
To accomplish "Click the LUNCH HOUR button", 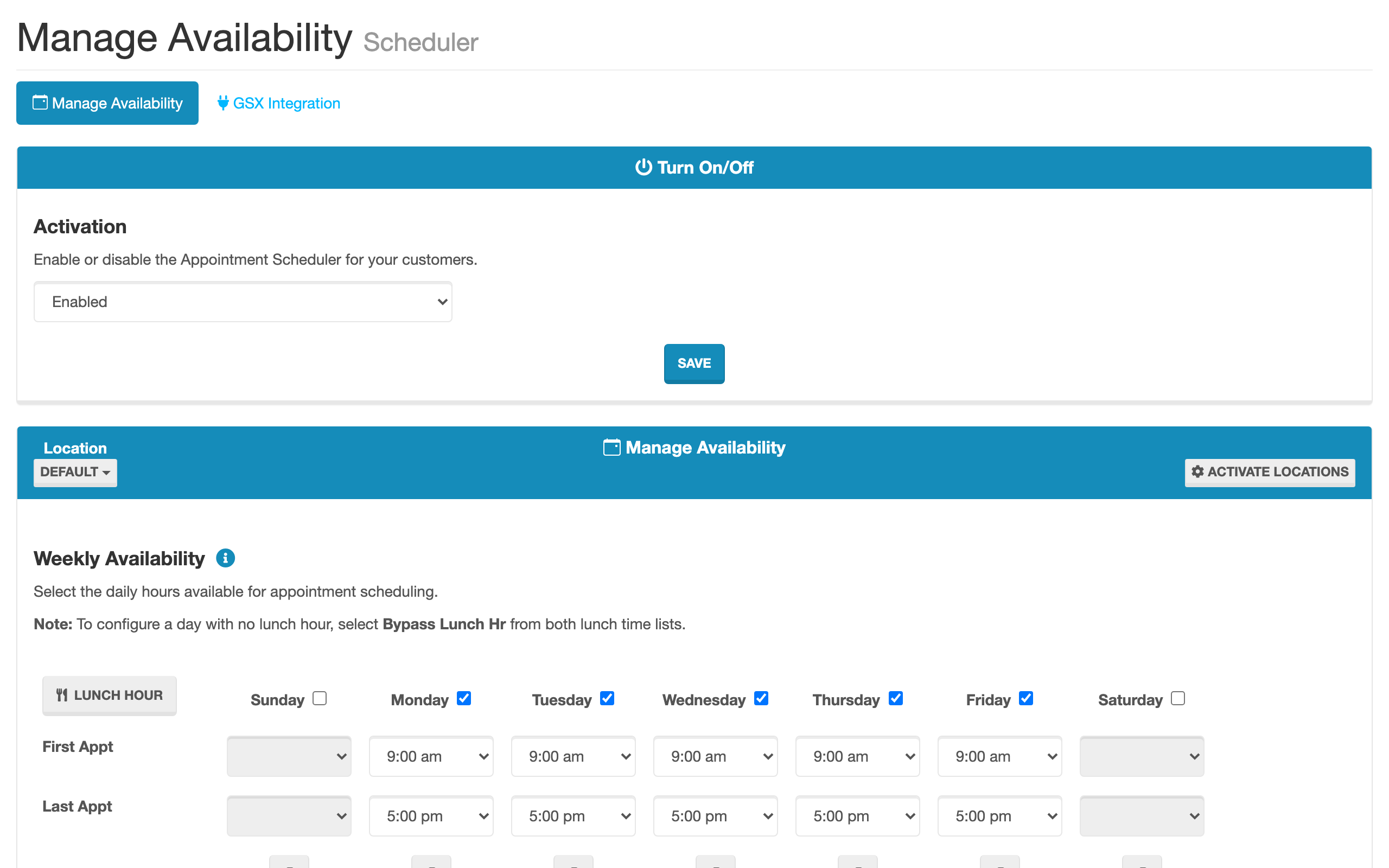I will pyautogui.click(x=110, y=695).
